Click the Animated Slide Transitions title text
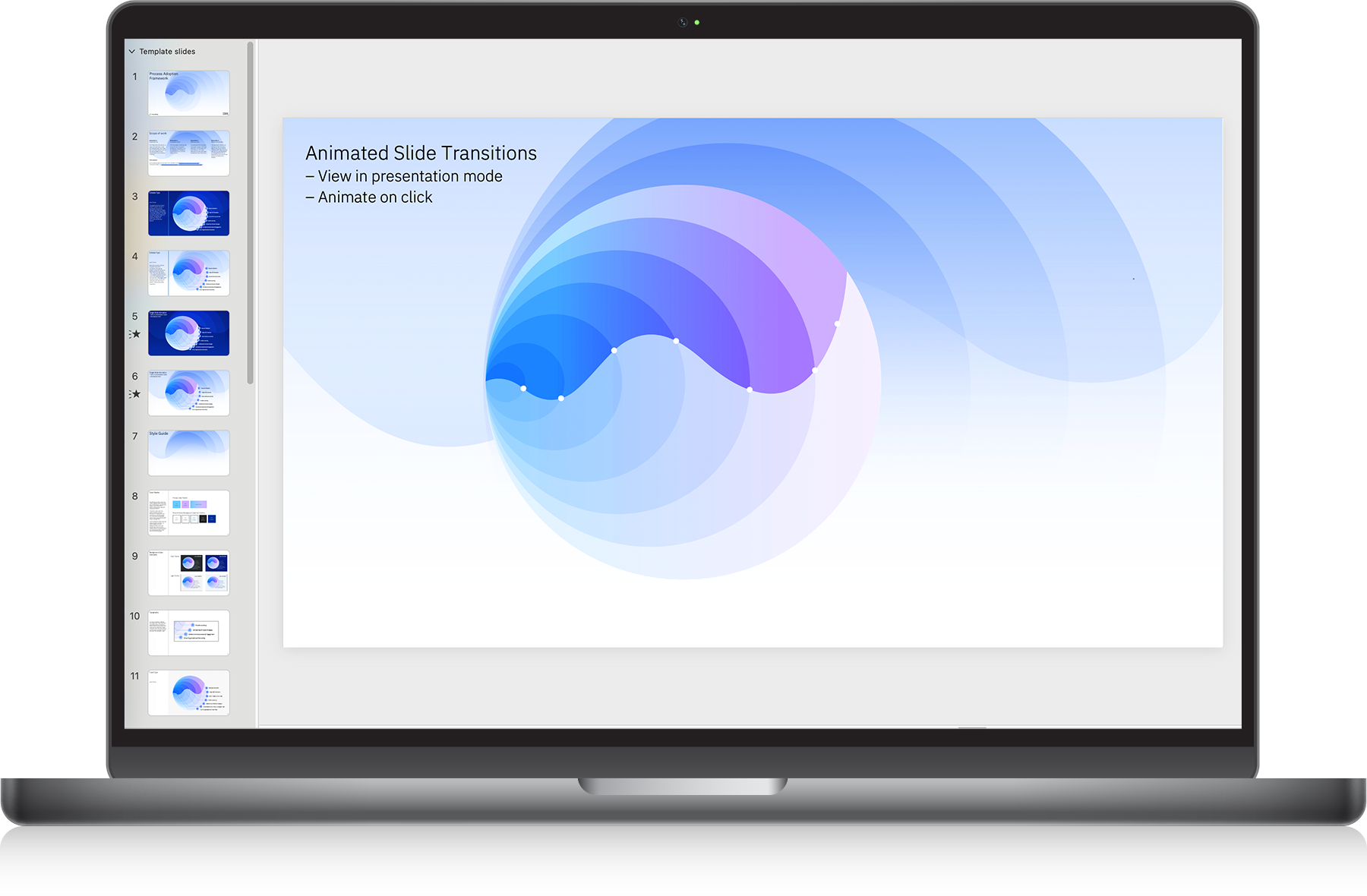The height and width of the screenshot is (896, 1367). [421, 153]
